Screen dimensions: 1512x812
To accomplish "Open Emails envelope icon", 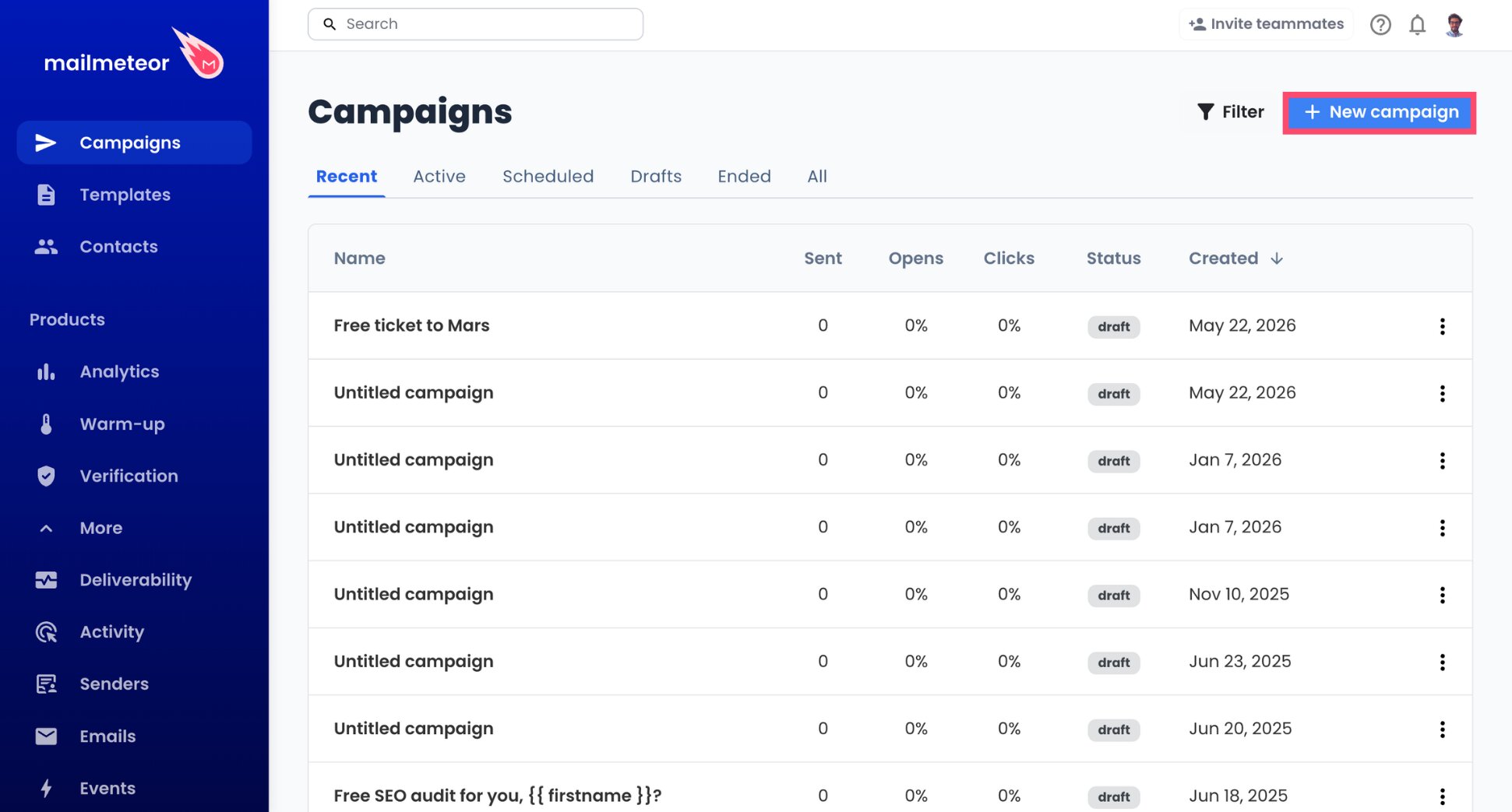I will tap(46, 736).
